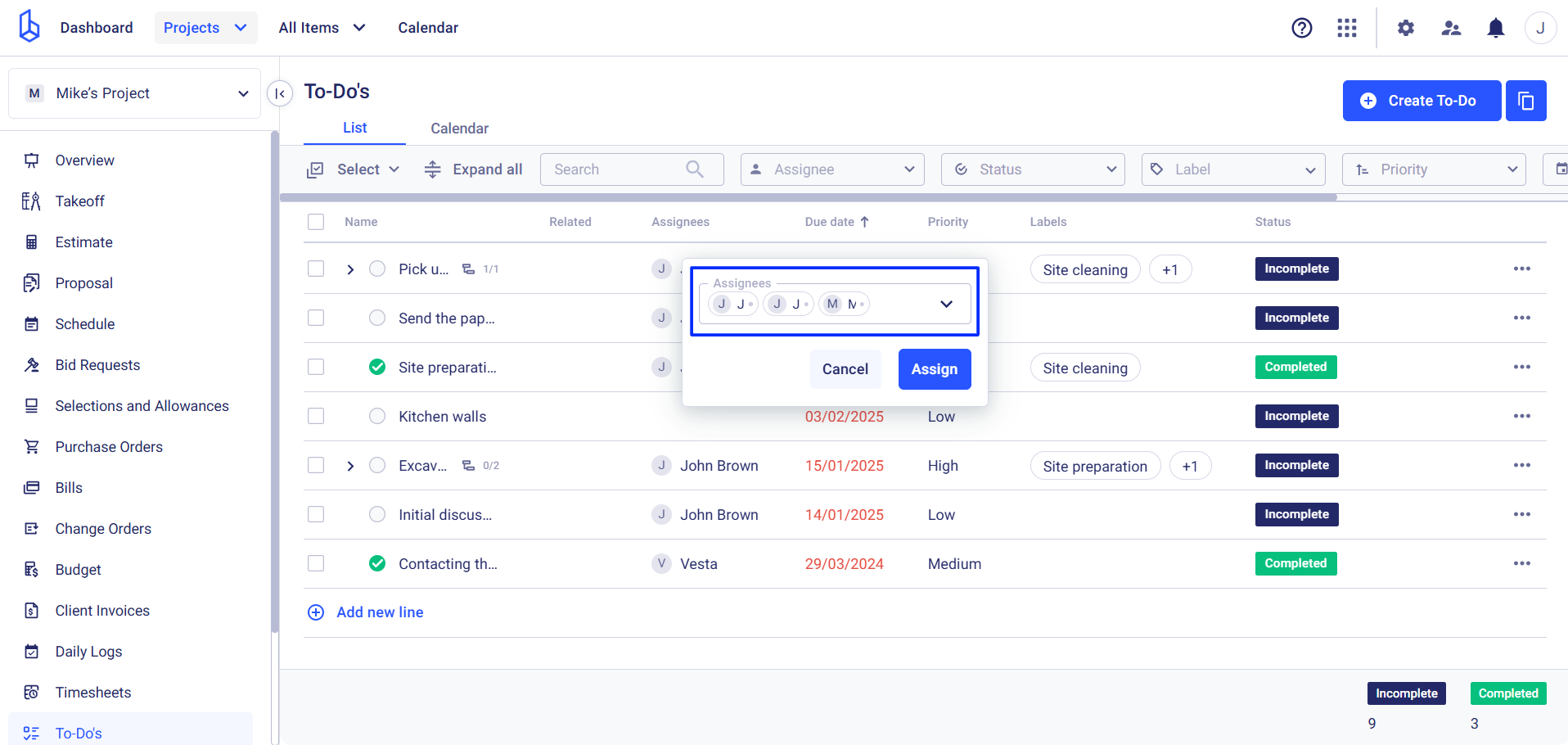The width and height of the screenshot is (1568, 745).
Task: Click the sidebar vertical scrollbar
Action: pyautogui.click(x=275, y=381)
